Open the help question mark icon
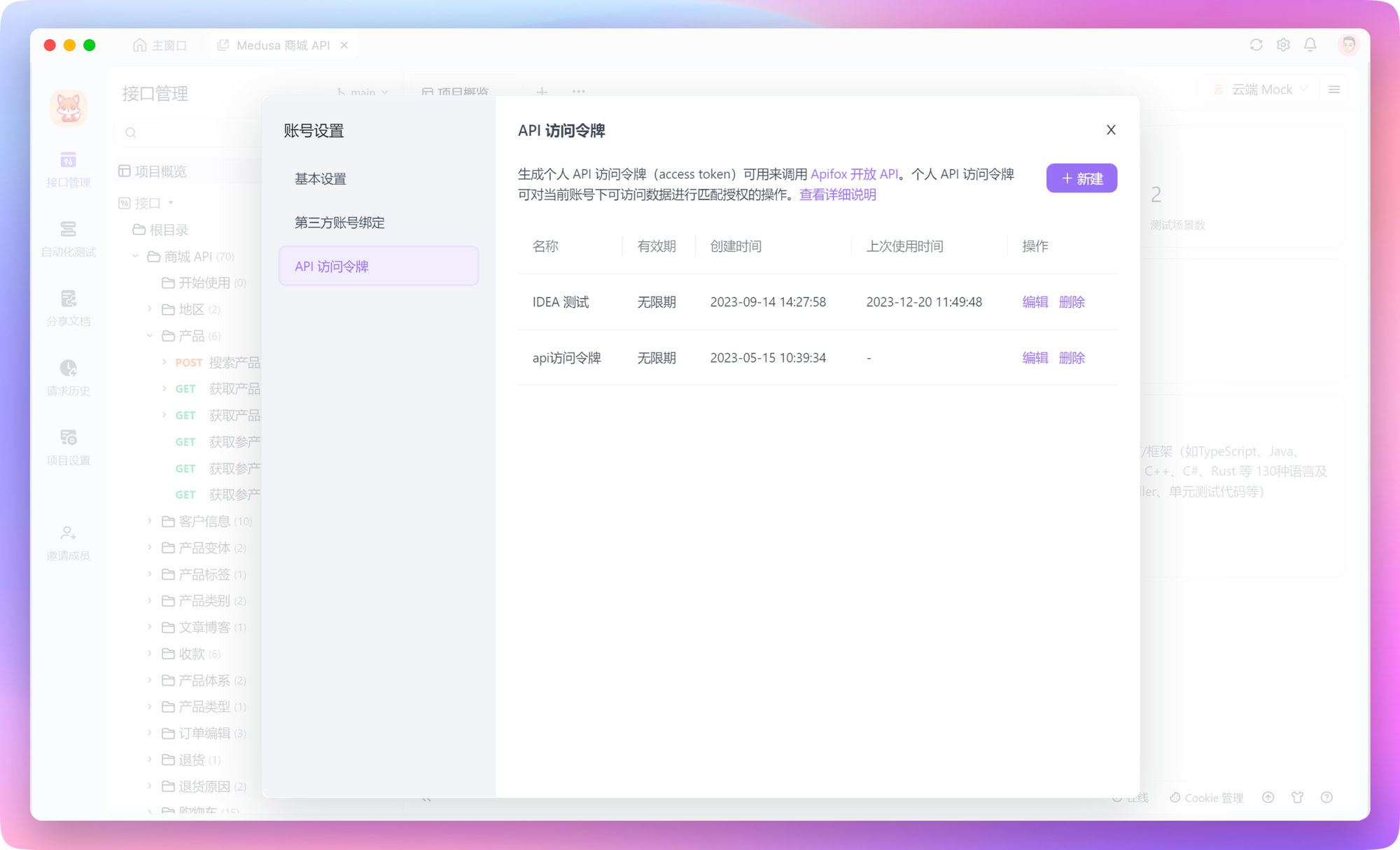The image size is (1400, 850). [1326, 798]
